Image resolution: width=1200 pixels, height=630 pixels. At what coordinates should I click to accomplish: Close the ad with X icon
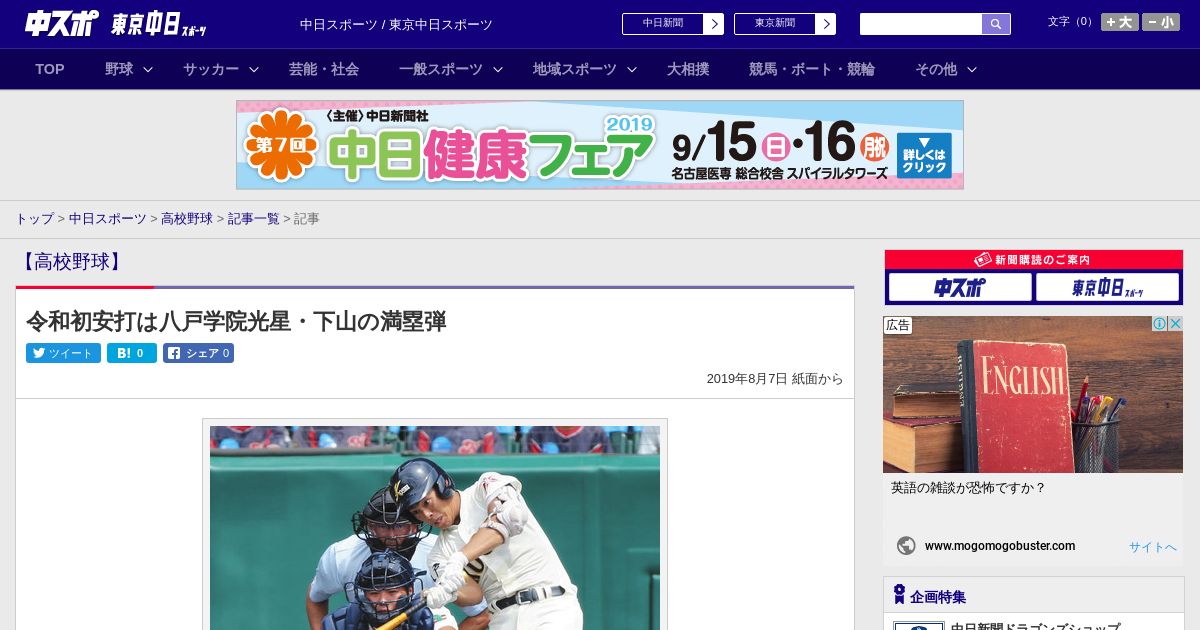coord(1176,323)
